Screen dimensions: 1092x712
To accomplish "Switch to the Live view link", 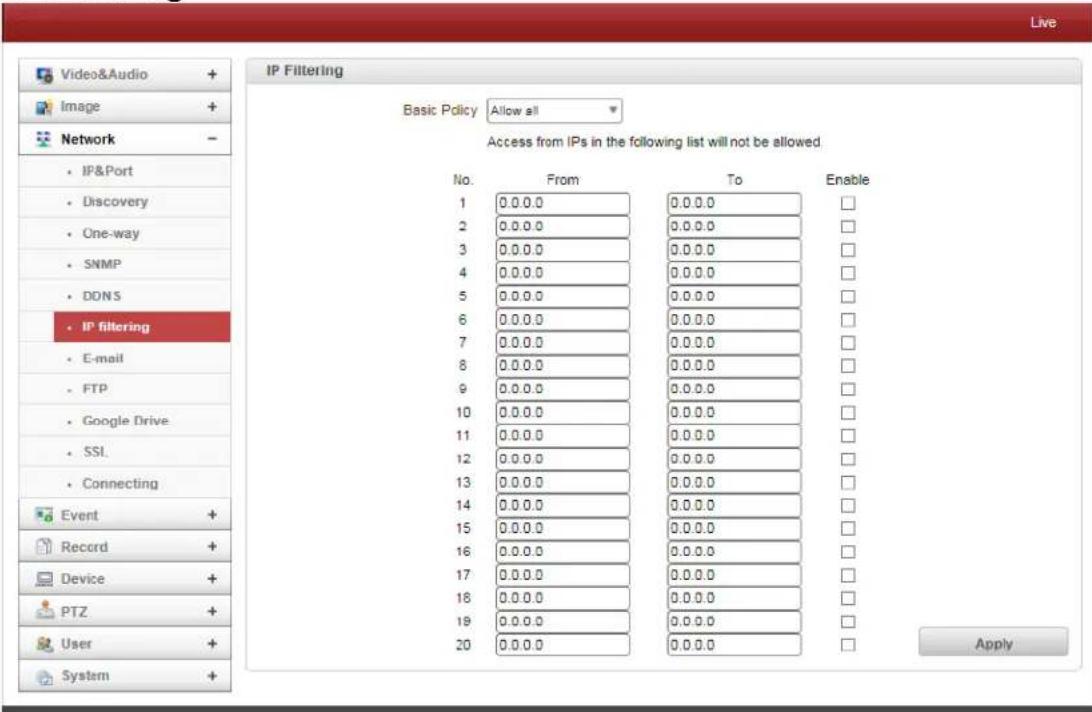I will 1043,22.
